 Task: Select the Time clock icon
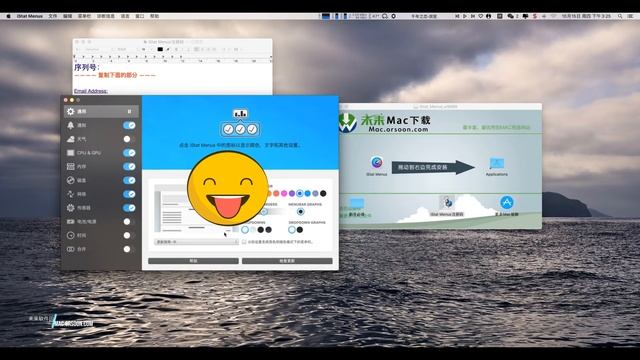[x=71, y=236]
